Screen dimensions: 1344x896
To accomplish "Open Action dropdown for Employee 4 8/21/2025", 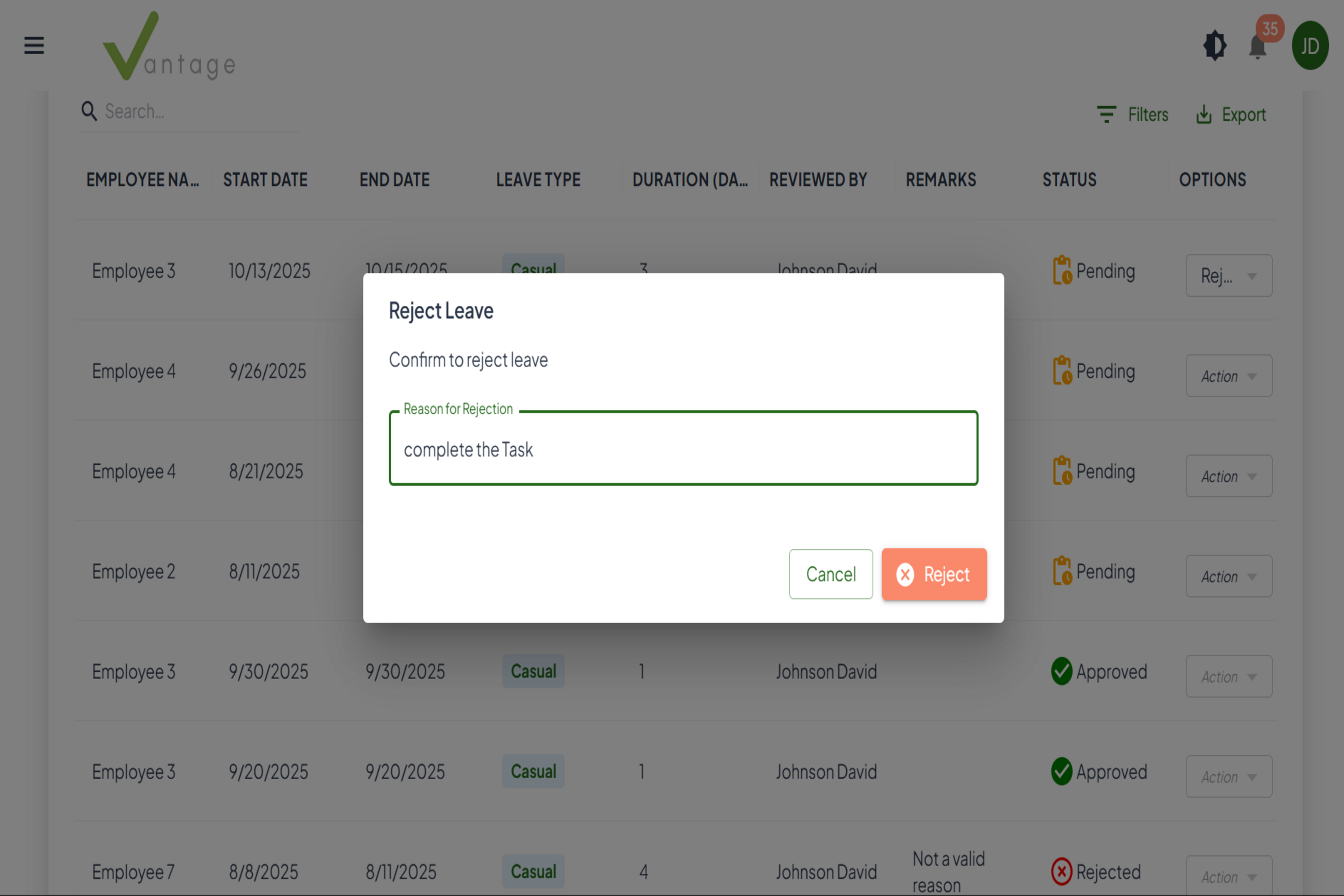I will coord(1228,476).
